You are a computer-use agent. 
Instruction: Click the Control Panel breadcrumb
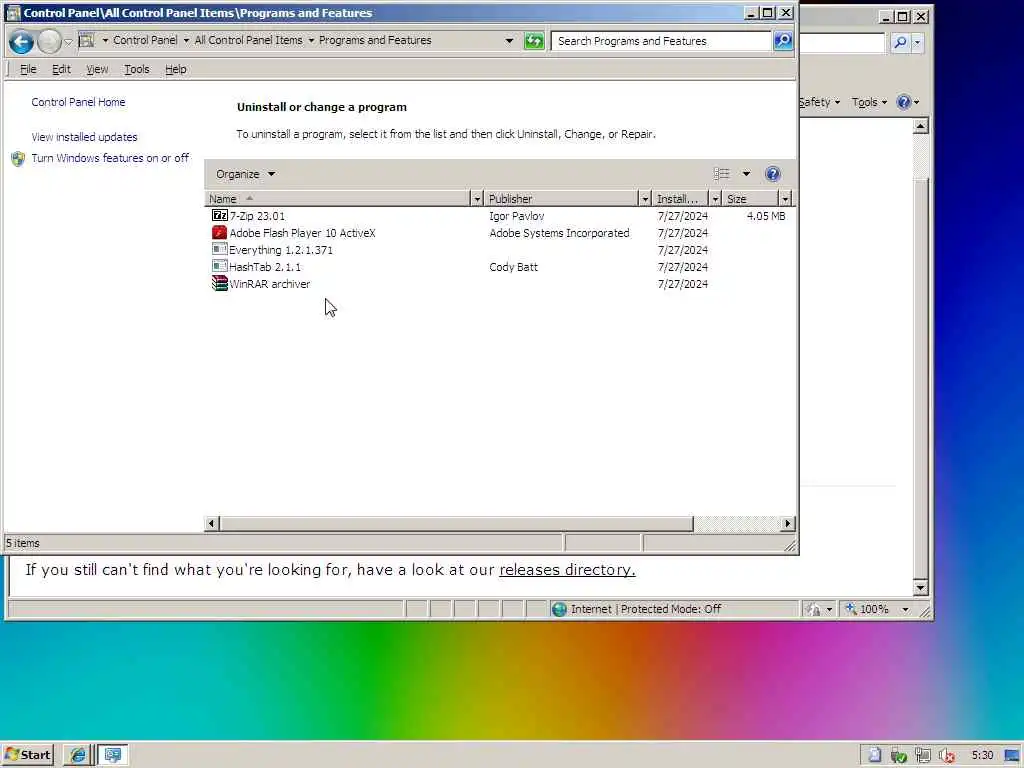point(145,40)
